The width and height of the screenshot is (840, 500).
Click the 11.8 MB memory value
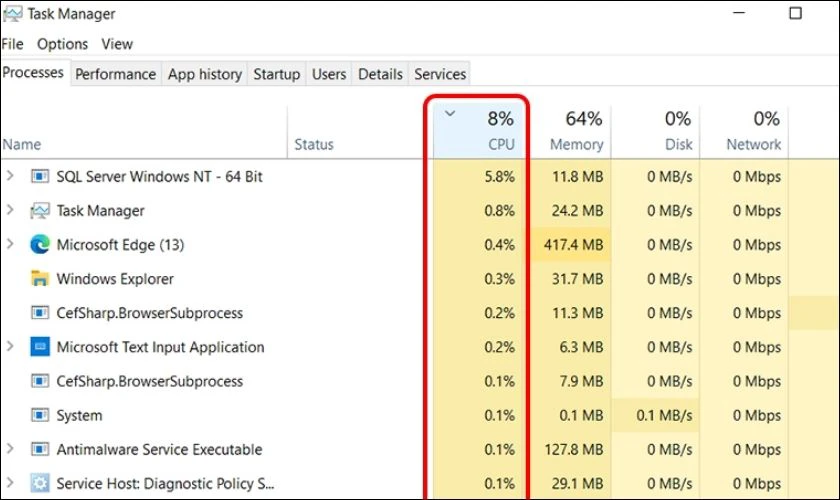tap(578, 176)
